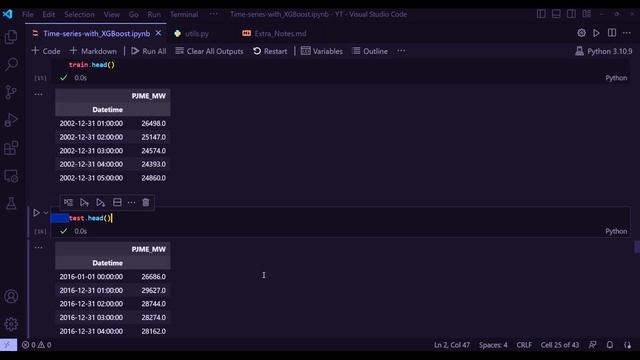Screen dimensions: 640x360
Task: Change line ending CRLF setting
Action: 524,345
